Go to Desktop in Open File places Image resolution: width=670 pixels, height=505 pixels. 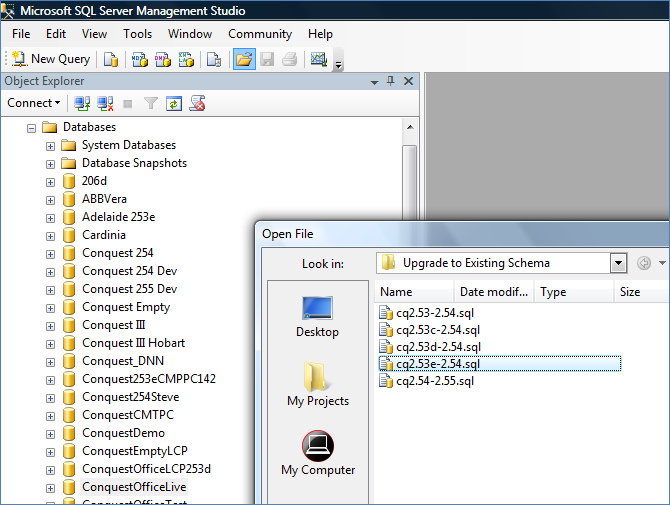(x=317, y=317)
